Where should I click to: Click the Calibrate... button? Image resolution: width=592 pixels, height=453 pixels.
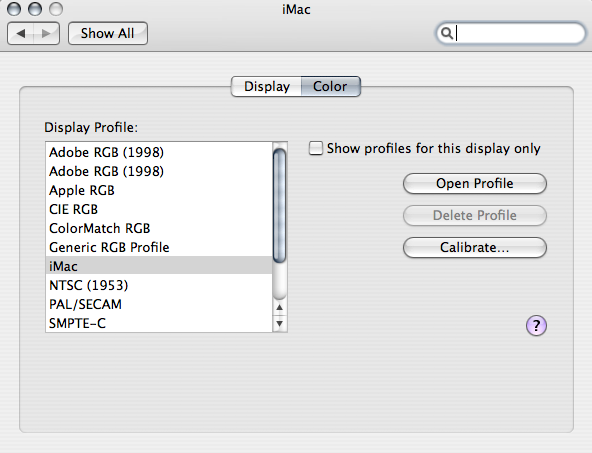coord(475,248)
